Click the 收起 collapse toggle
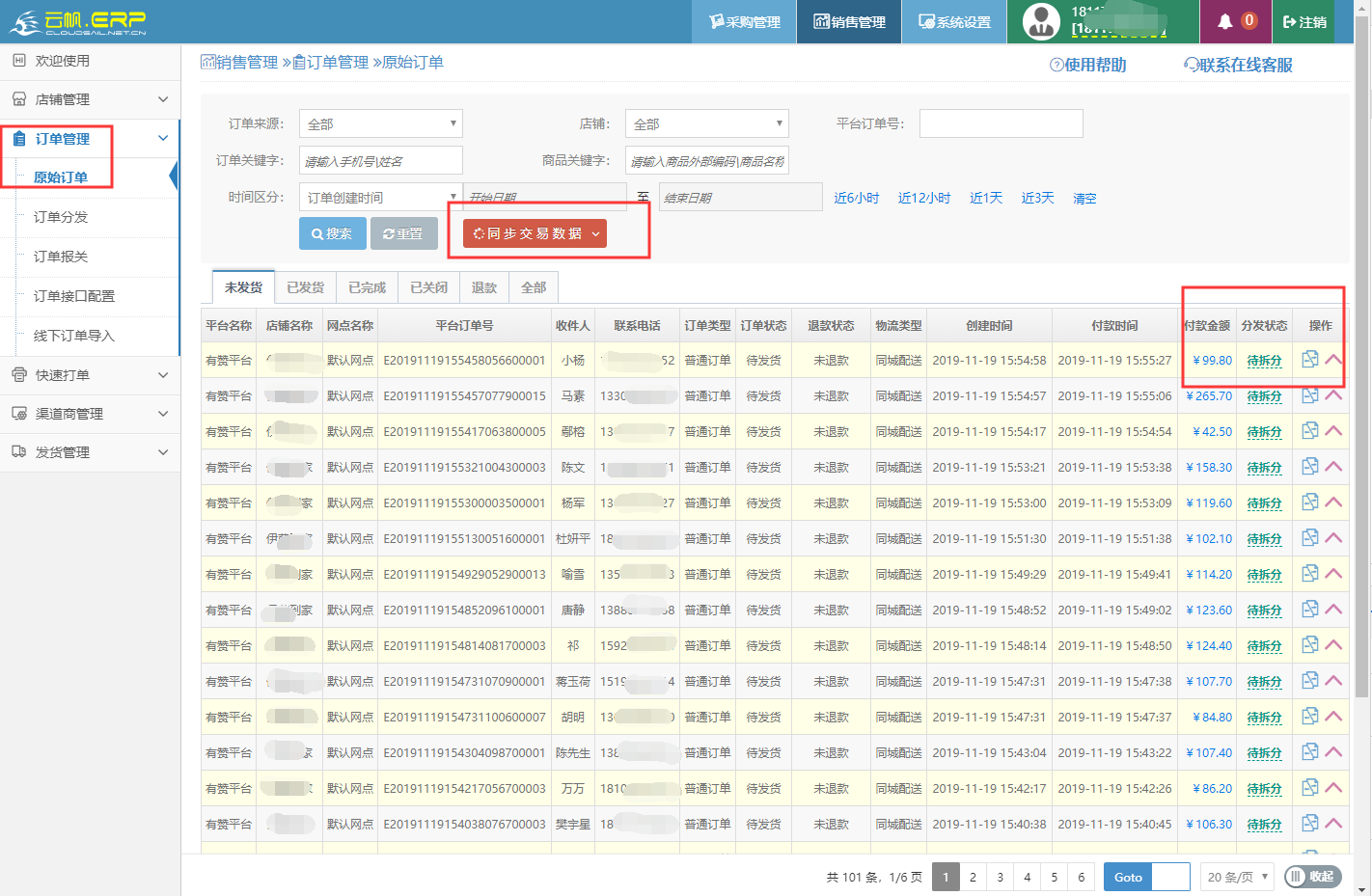This screenshot has height=896, width=1372. [1312, 876]
